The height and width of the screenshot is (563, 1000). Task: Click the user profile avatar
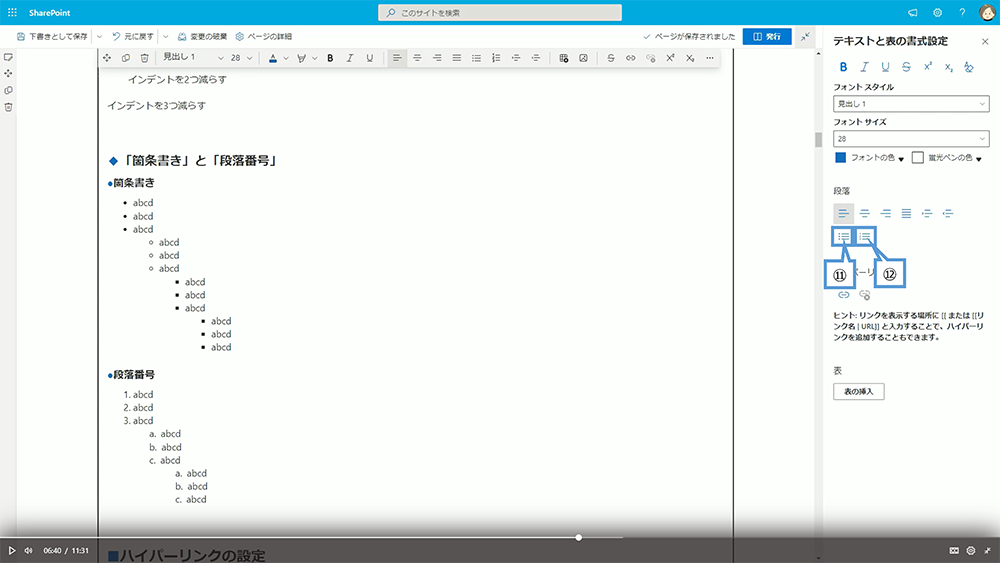987,12
